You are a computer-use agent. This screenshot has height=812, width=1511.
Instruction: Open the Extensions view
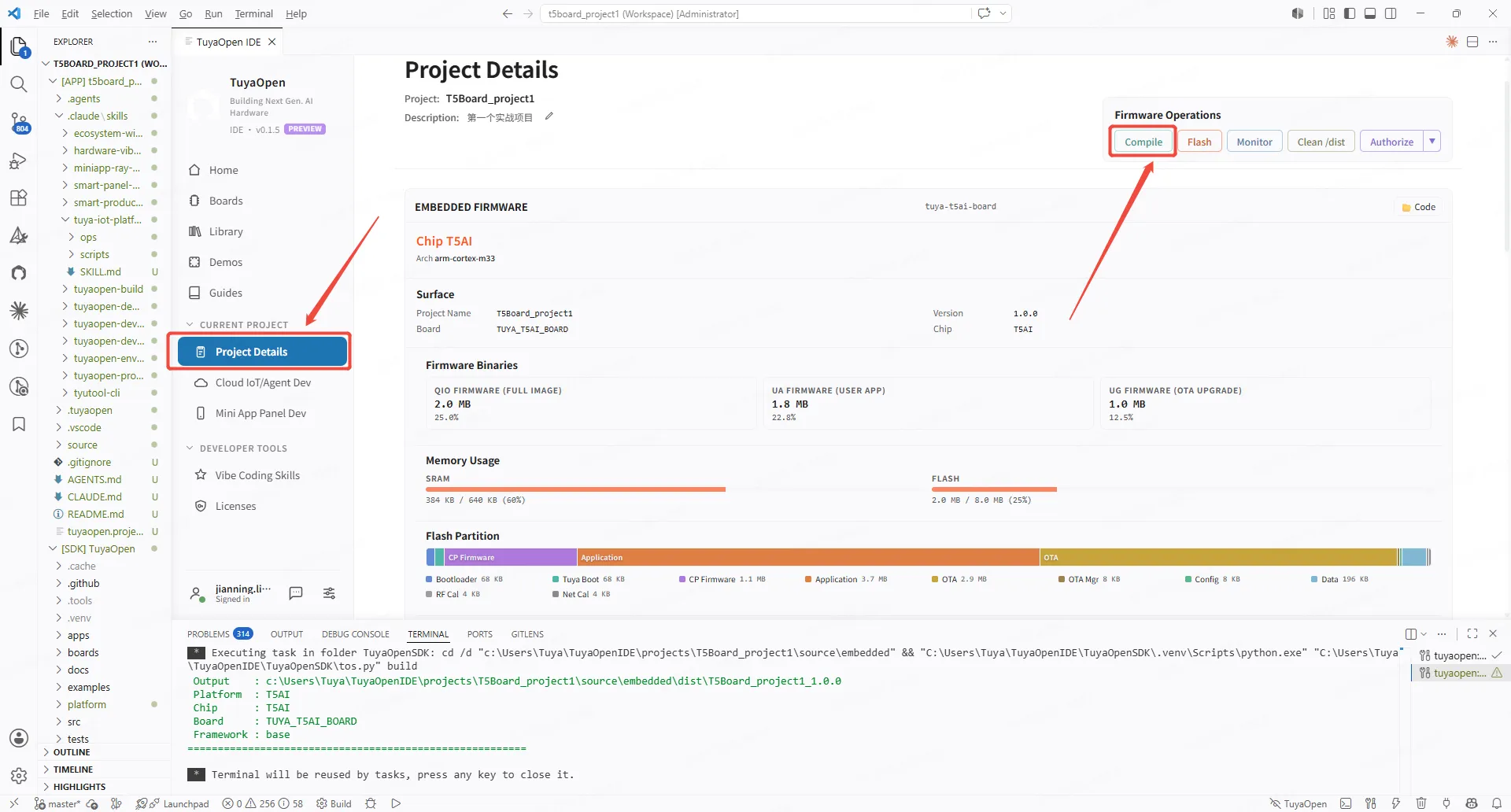(x=19, y=197)
